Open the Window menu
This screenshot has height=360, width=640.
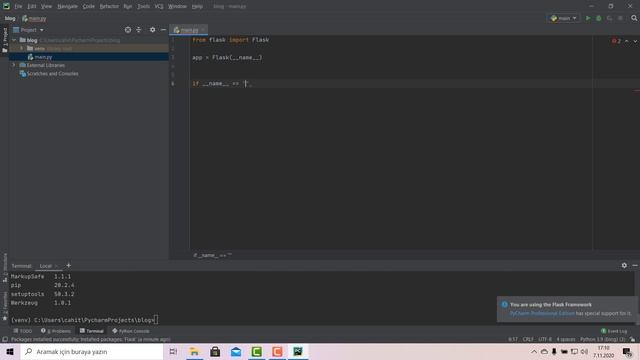pyautogui.click(x=178, y=6)
